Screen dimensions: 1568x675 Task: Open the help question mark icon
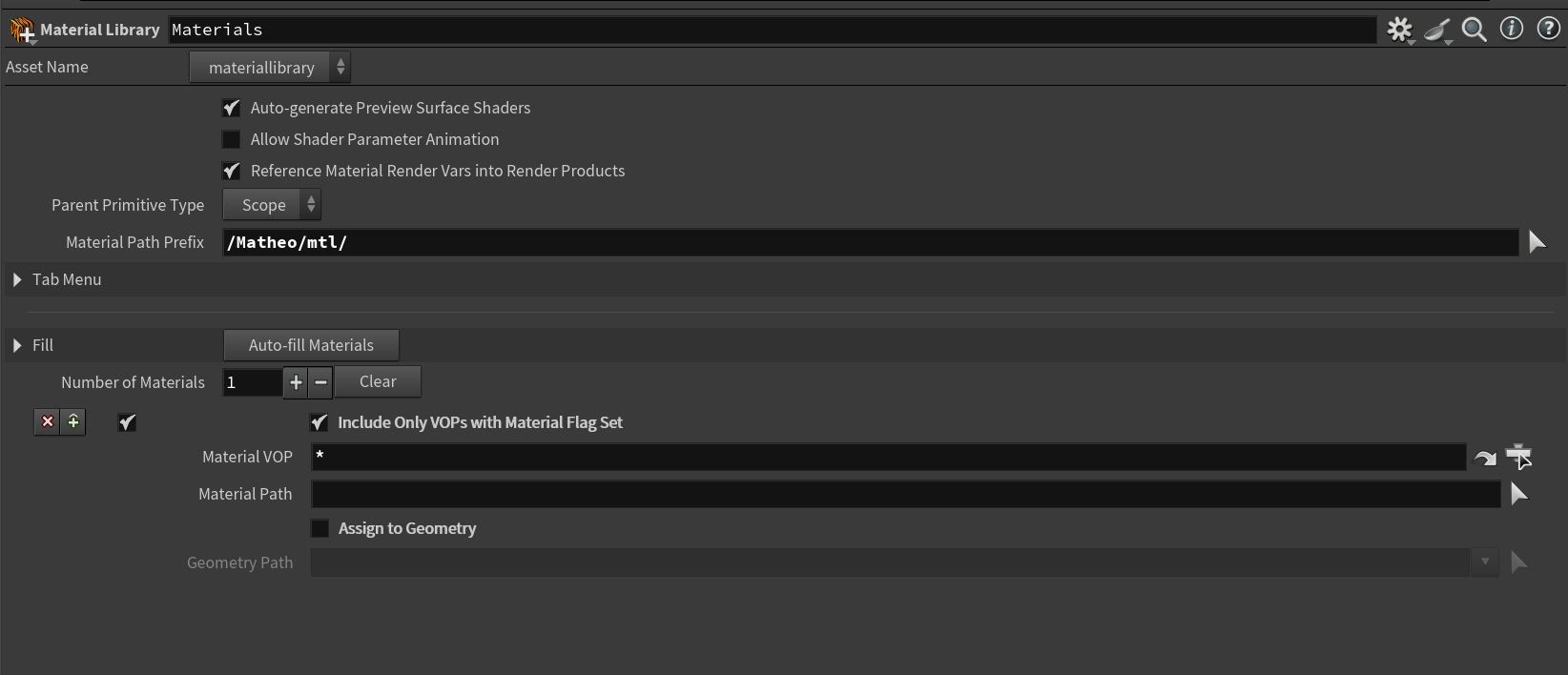1548,29
